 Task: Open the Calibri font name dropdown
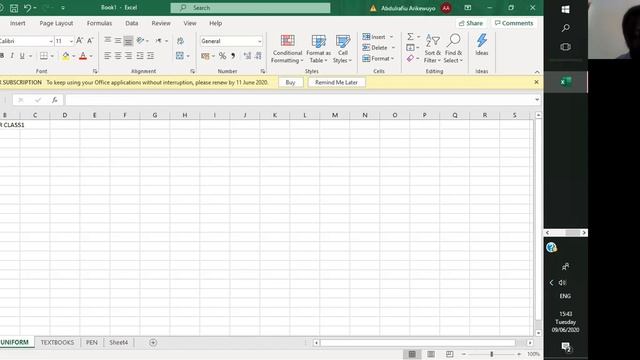(51, 41)
